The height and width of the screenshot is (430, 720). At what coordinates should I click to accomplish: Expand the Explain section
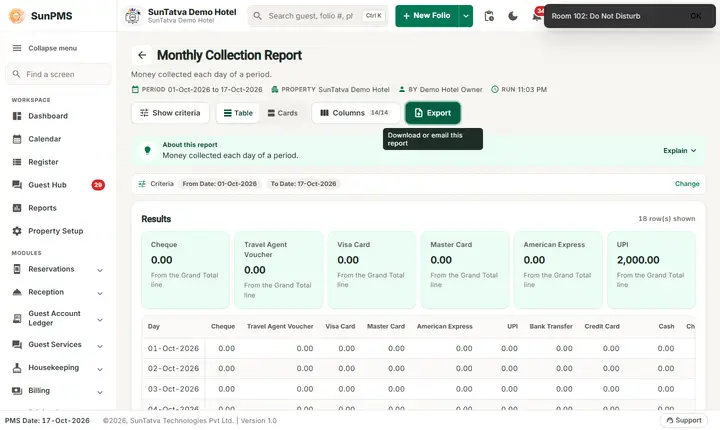click(x=680, y=151)
